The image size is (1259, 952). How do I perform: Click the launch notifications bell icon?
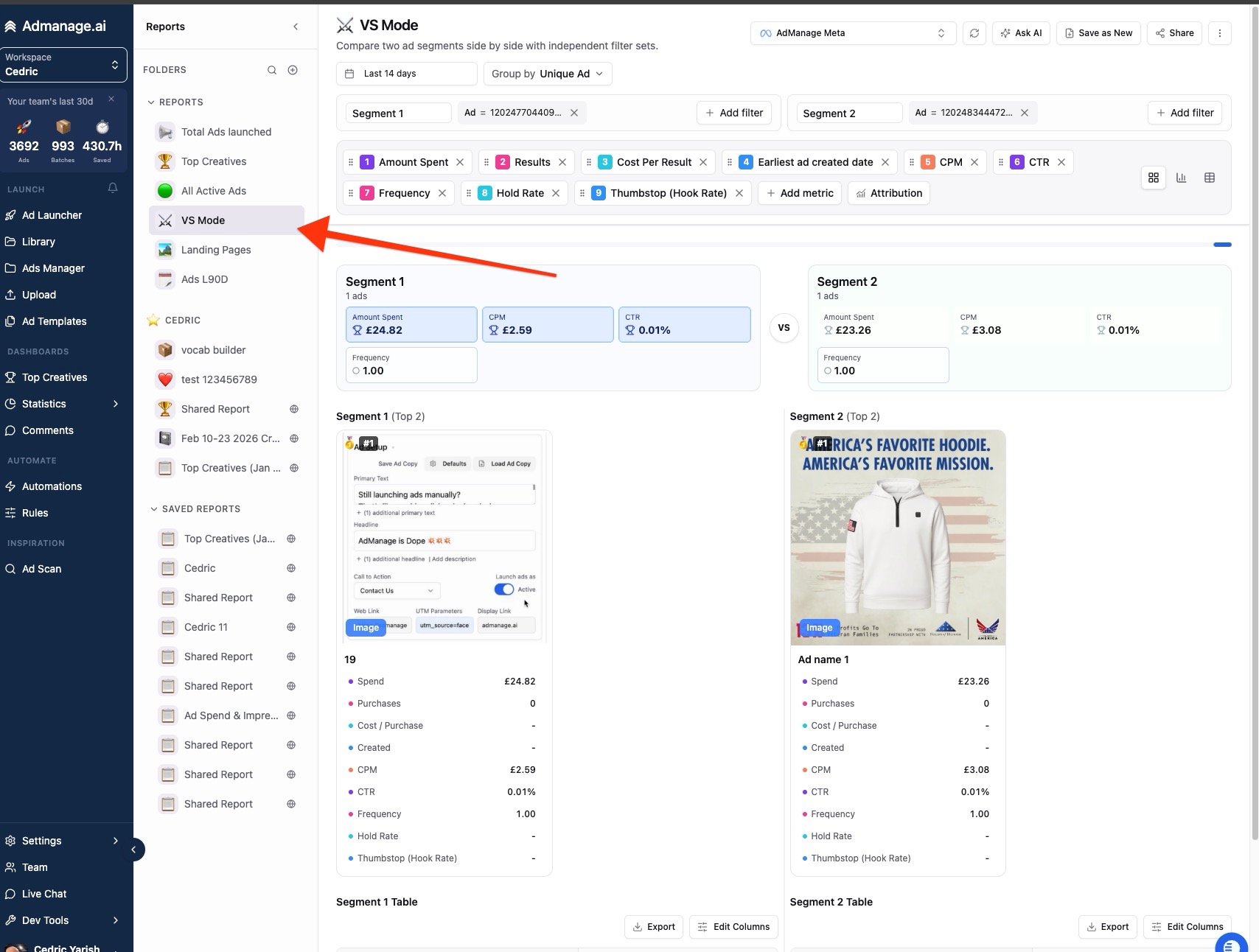(x=113, y=188)
